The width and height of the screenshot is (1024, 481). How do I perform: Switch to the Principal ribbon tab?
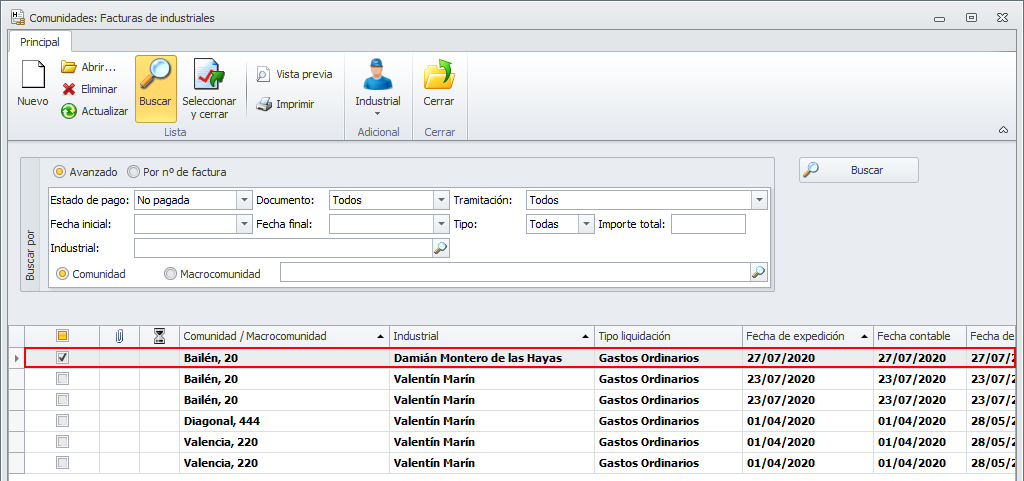(x=40, y=42)
